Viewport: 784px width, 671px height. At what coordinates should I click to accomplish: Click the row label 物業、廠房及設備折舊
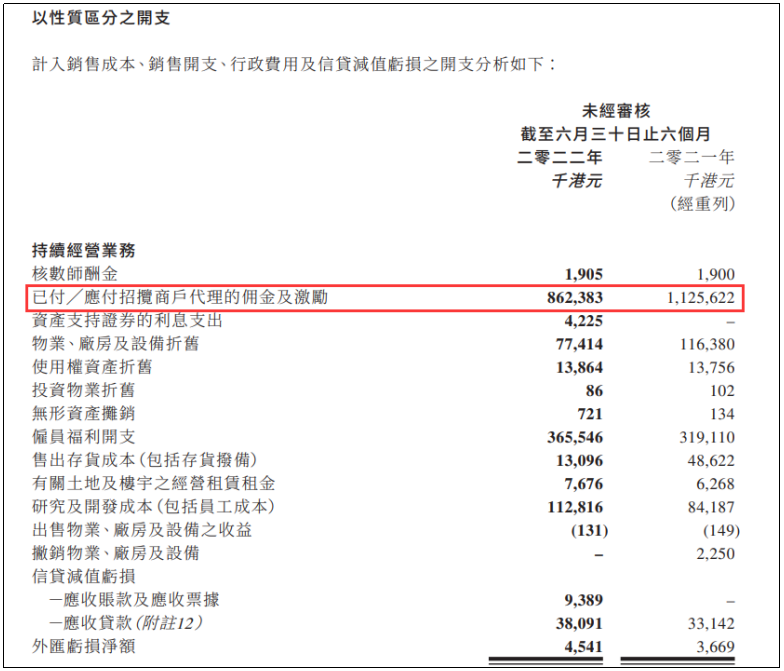(x=116, y=344)
